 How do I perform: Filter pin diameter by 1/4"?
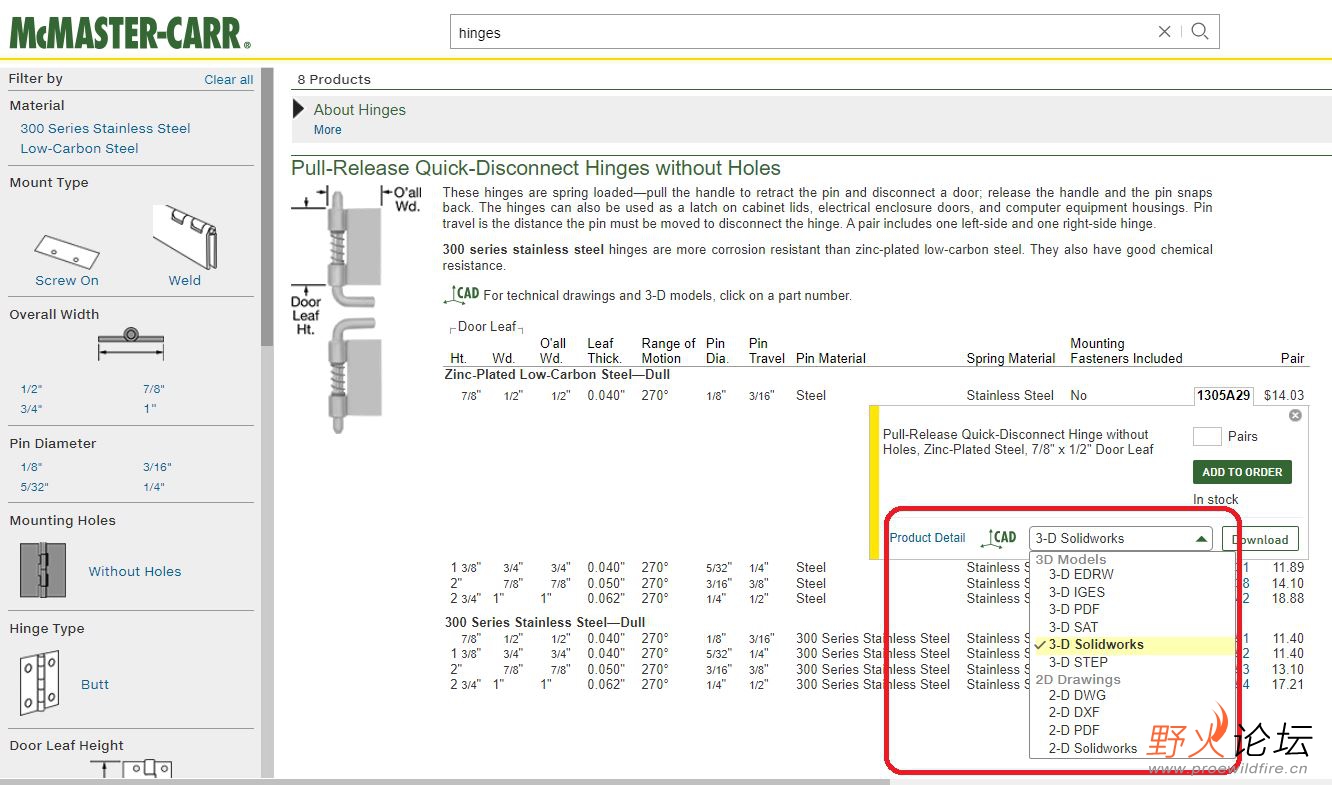pos(154,487)
